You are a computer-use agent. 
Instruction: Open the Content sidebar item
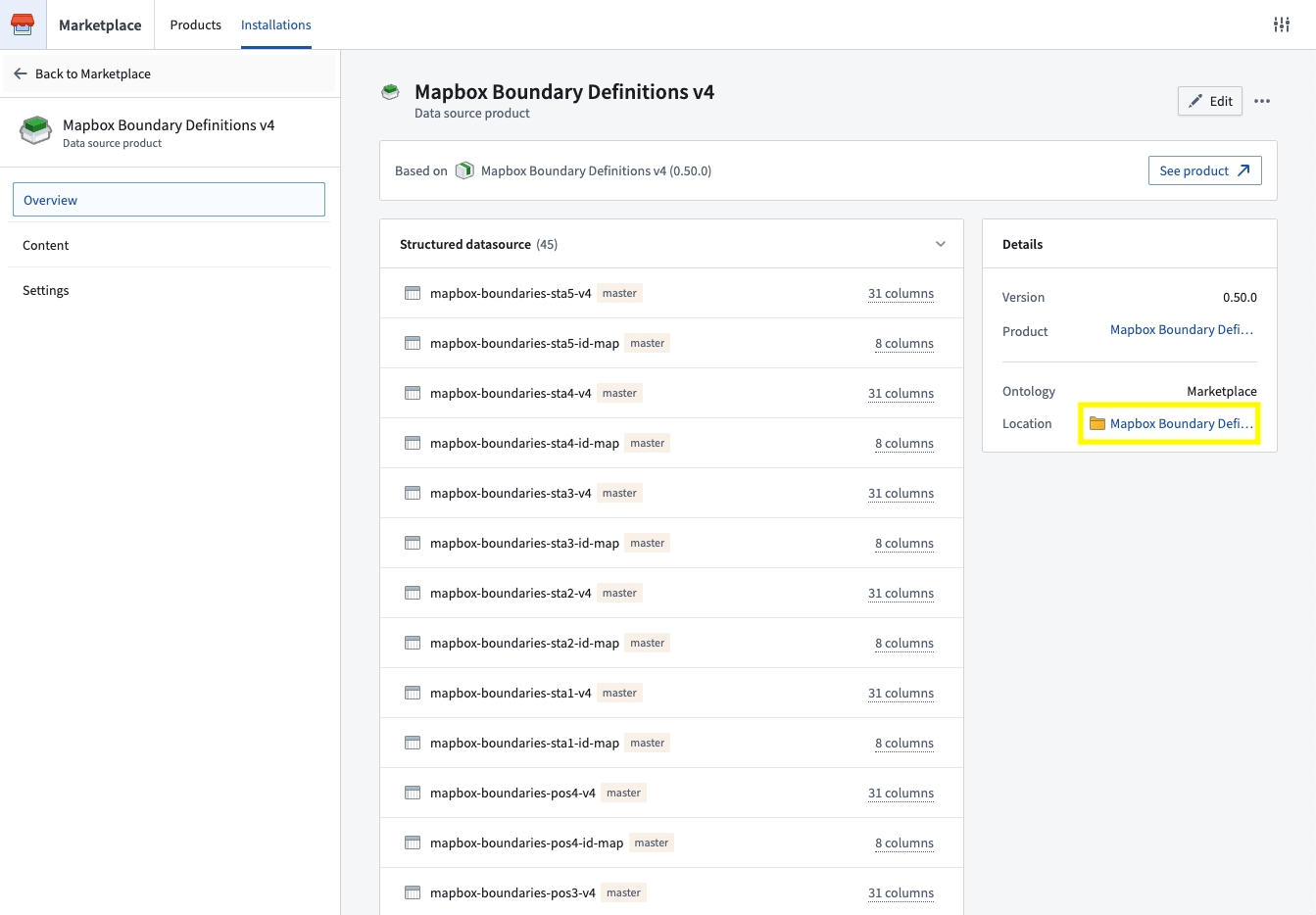pyautogui.click(x=169, y=245)
